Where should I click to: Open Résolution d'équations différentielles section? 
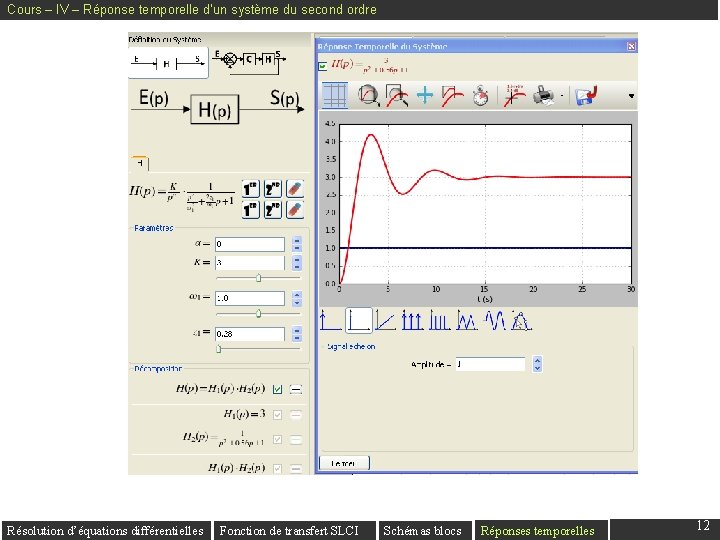click(x=106, y=530)
